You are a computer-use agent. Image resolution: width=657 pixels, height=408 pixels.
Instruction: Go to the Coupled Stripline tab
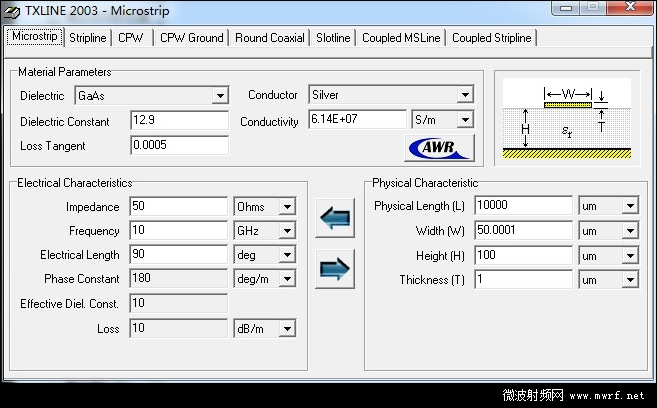point(491,38)
